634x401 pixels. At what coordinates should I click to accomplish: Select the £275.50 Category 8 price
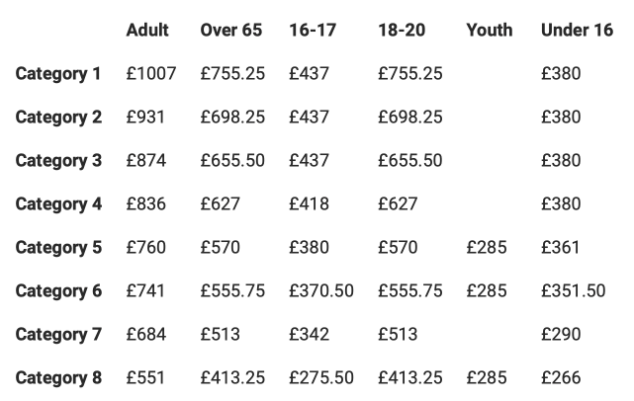click(322, 378)
